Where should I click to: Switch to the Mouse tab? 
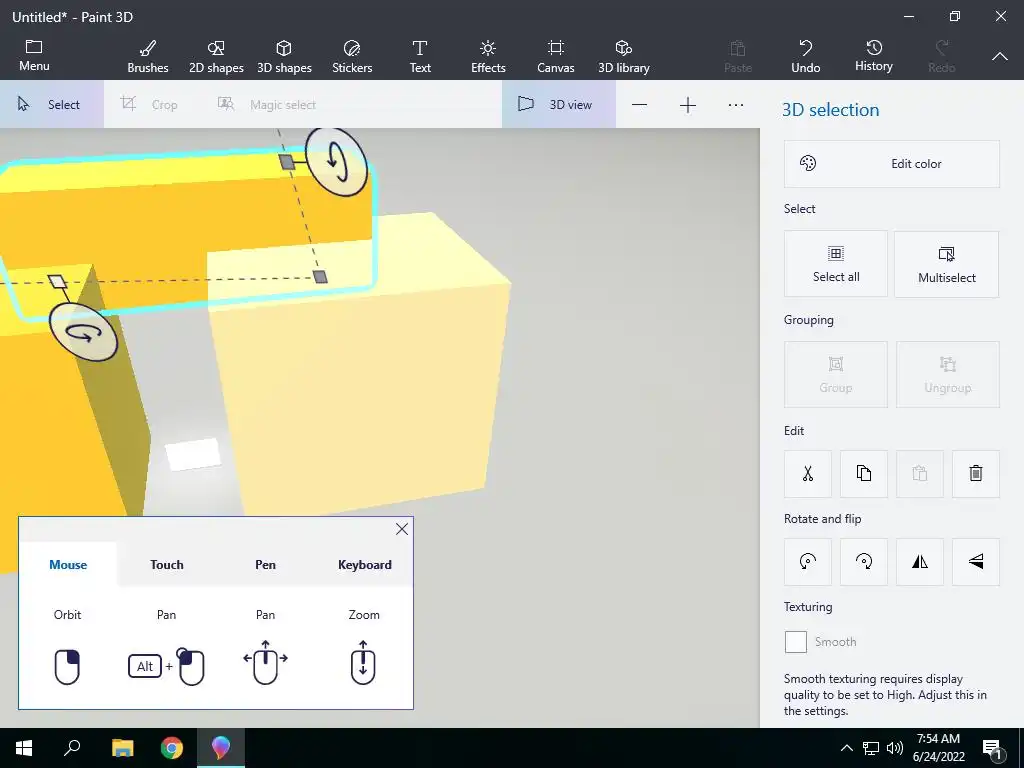click(x=68, y=564)
